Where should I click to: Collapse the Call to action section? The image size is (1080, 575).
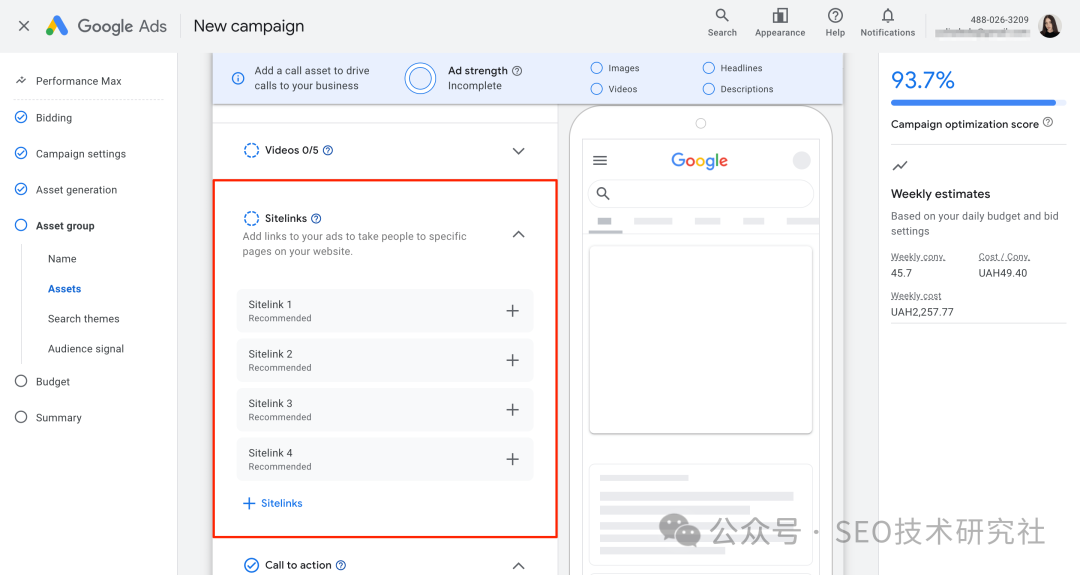518,566
